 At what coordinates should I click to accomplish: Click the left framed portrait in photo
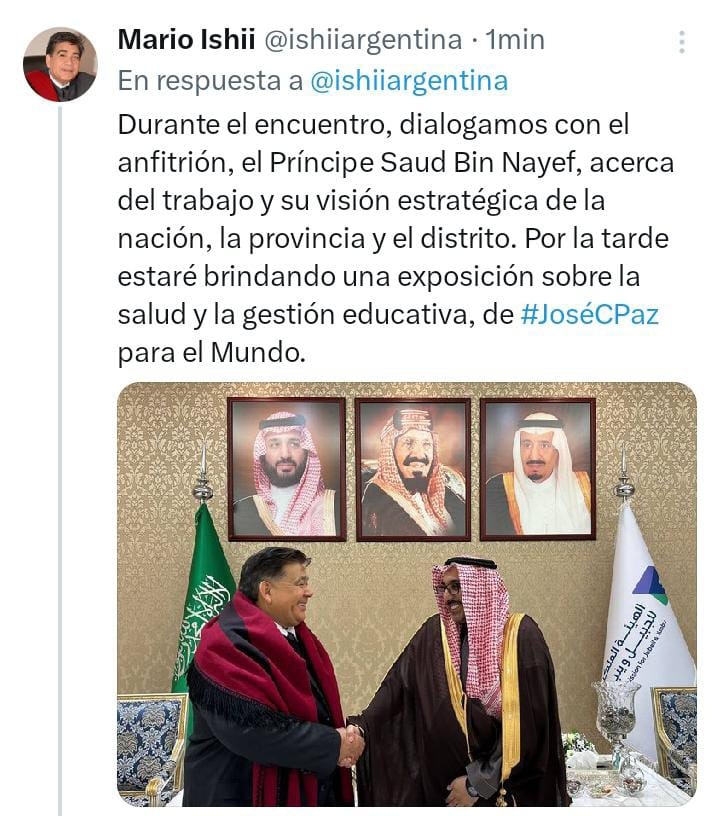(x=287, y=469)
